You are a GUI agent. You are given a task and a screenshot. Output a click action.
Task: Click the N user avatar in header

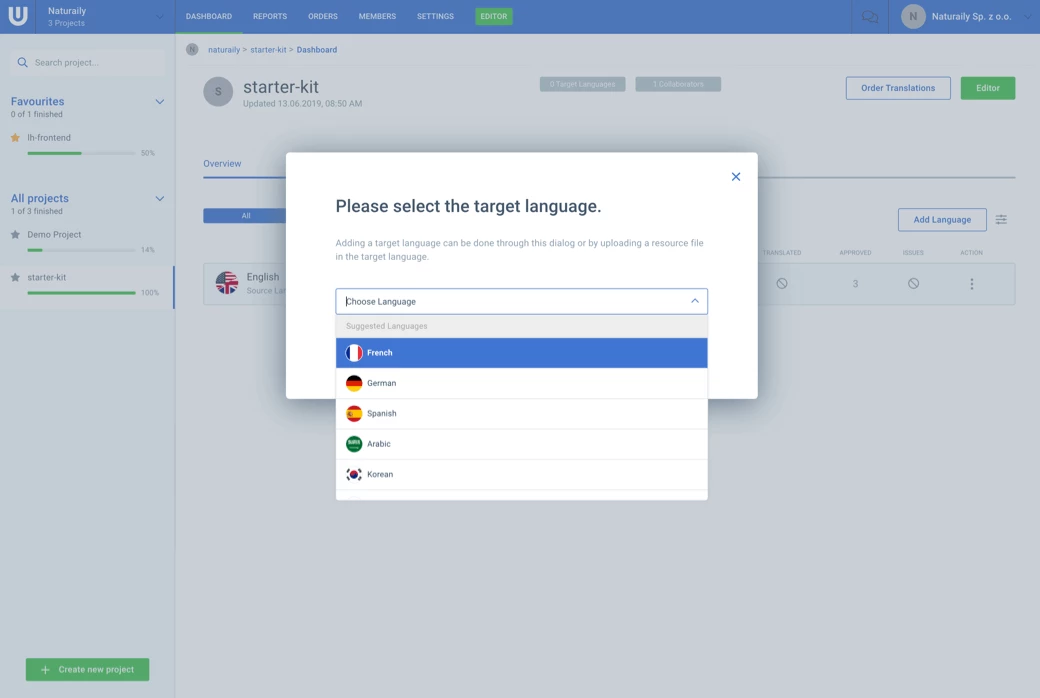913,17
